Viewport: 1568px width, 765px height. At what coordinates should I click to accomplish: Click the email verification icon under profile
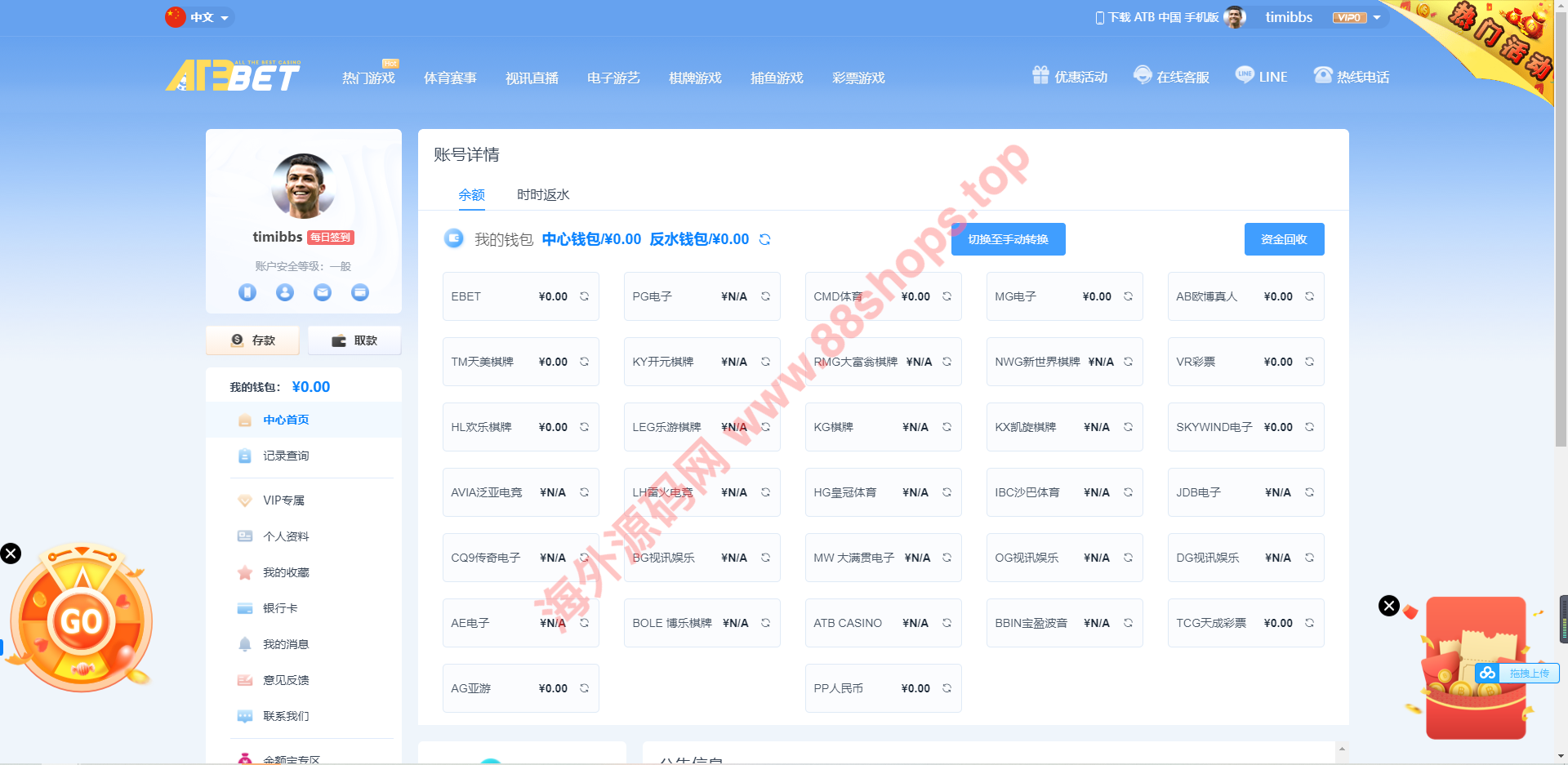[x=323, y=292]
